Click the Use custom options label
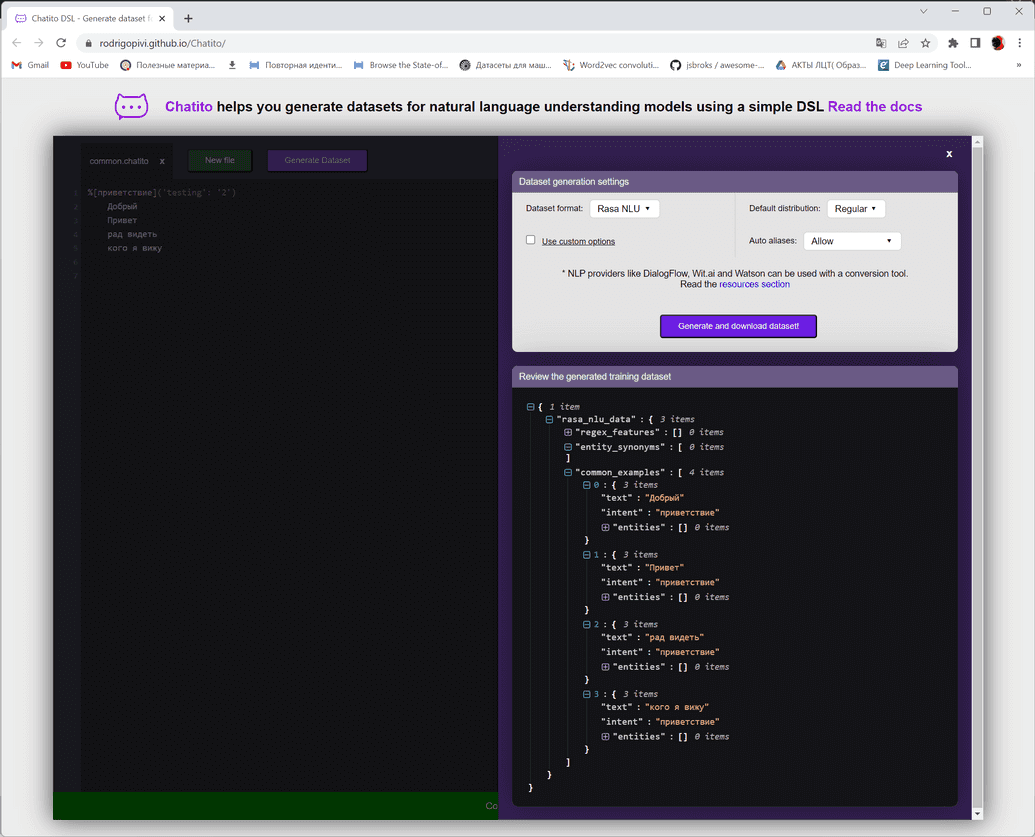Screen dimensions: 1035x837 [578, 242]
